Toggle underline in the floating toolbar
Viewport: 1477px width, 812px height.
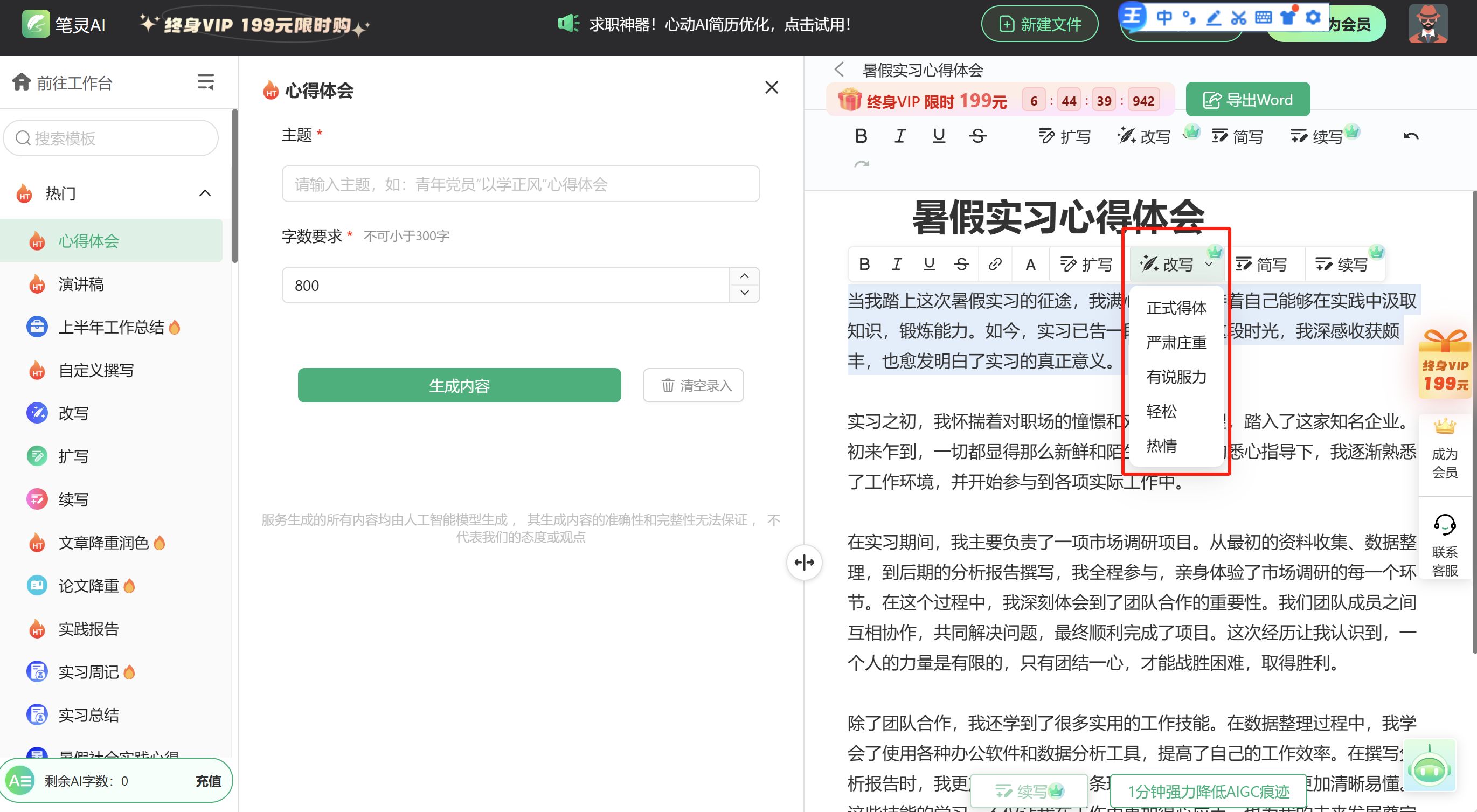(930, 265)
